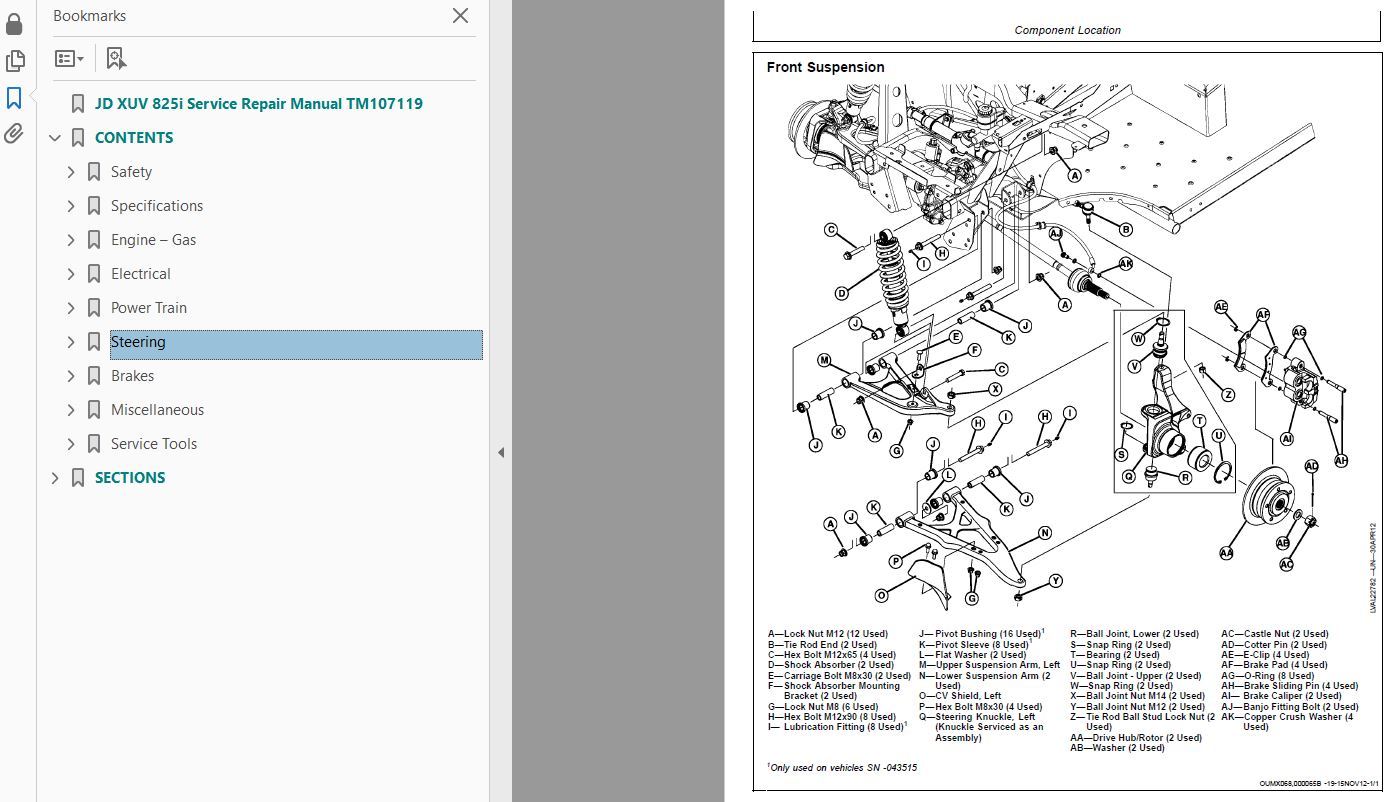
Task: Click the footnote Only used on vehicles SN -043515
Action: 842,767
